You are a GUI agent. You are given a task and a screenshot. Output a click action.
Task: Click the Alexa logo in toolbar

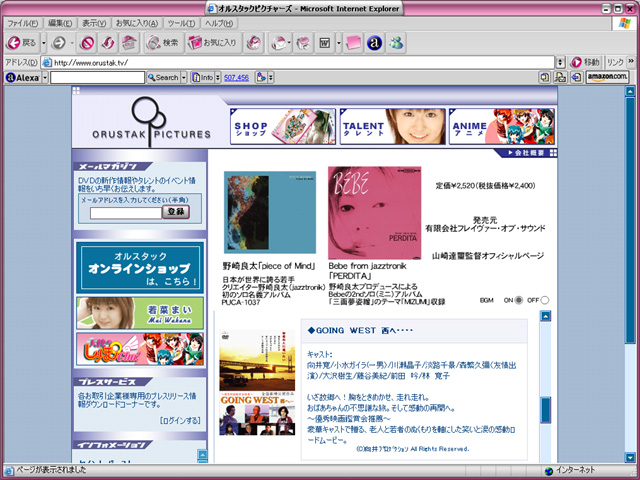[22, 77]
